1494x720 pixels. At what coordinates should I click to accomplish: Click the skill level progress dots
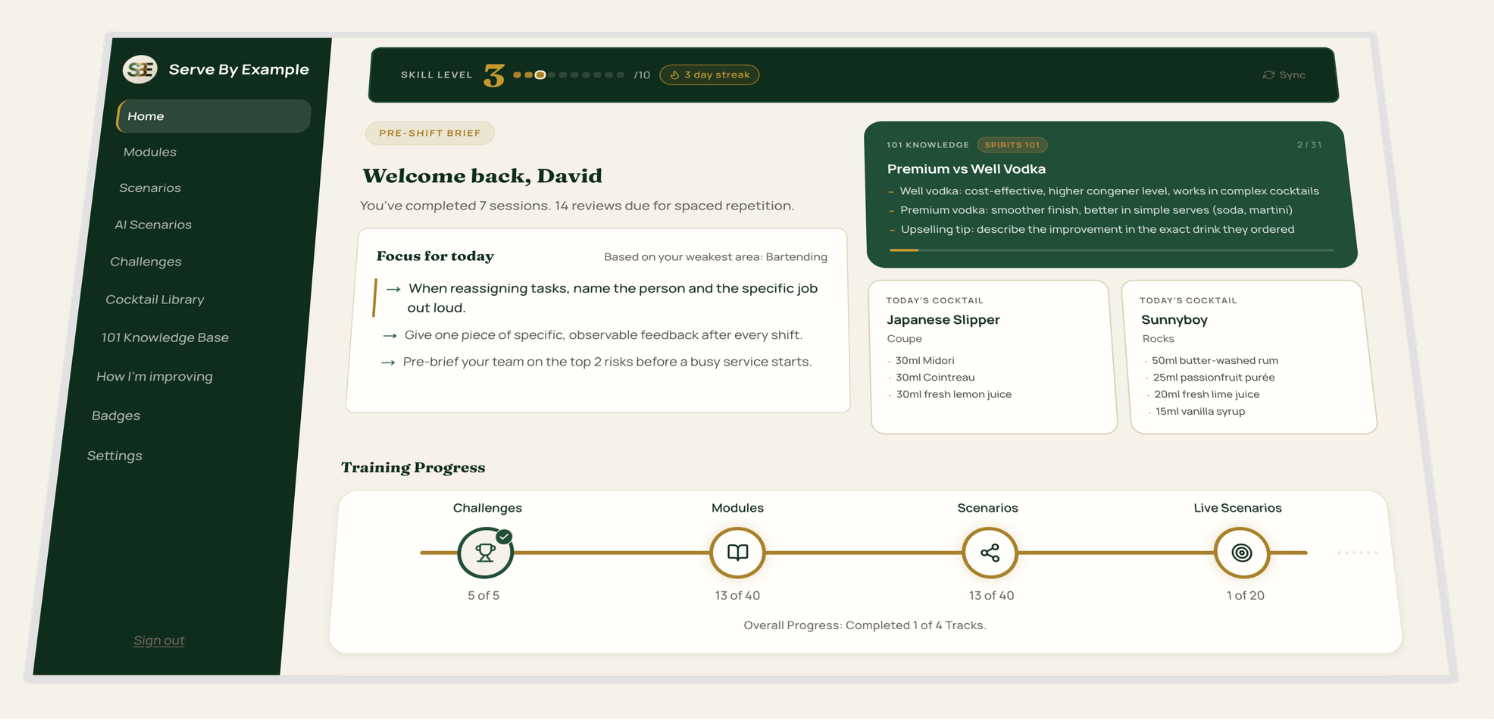point(569,75)
